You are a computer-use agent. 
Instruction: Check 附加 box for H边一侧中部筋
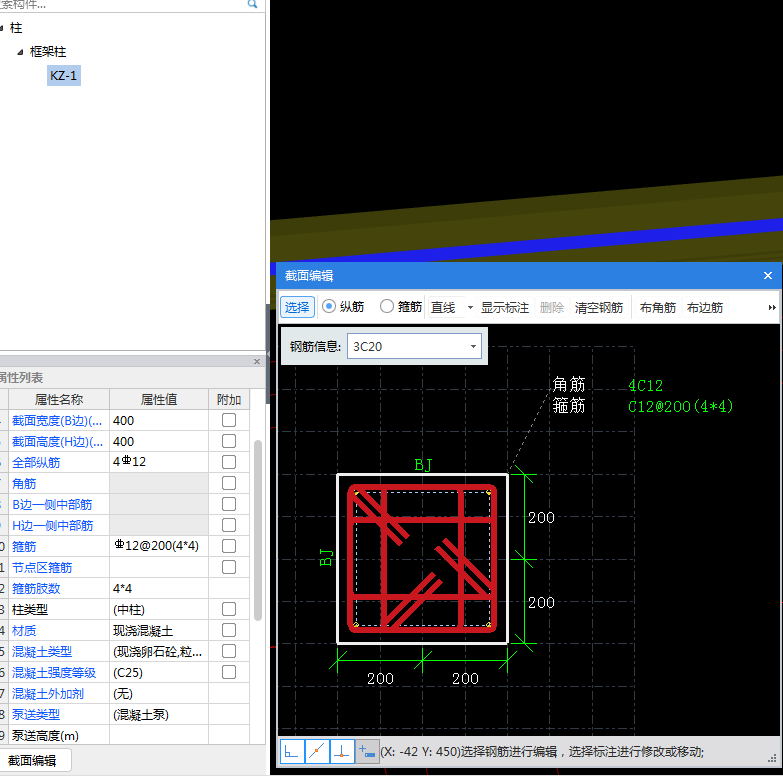(x=229, y=525)
